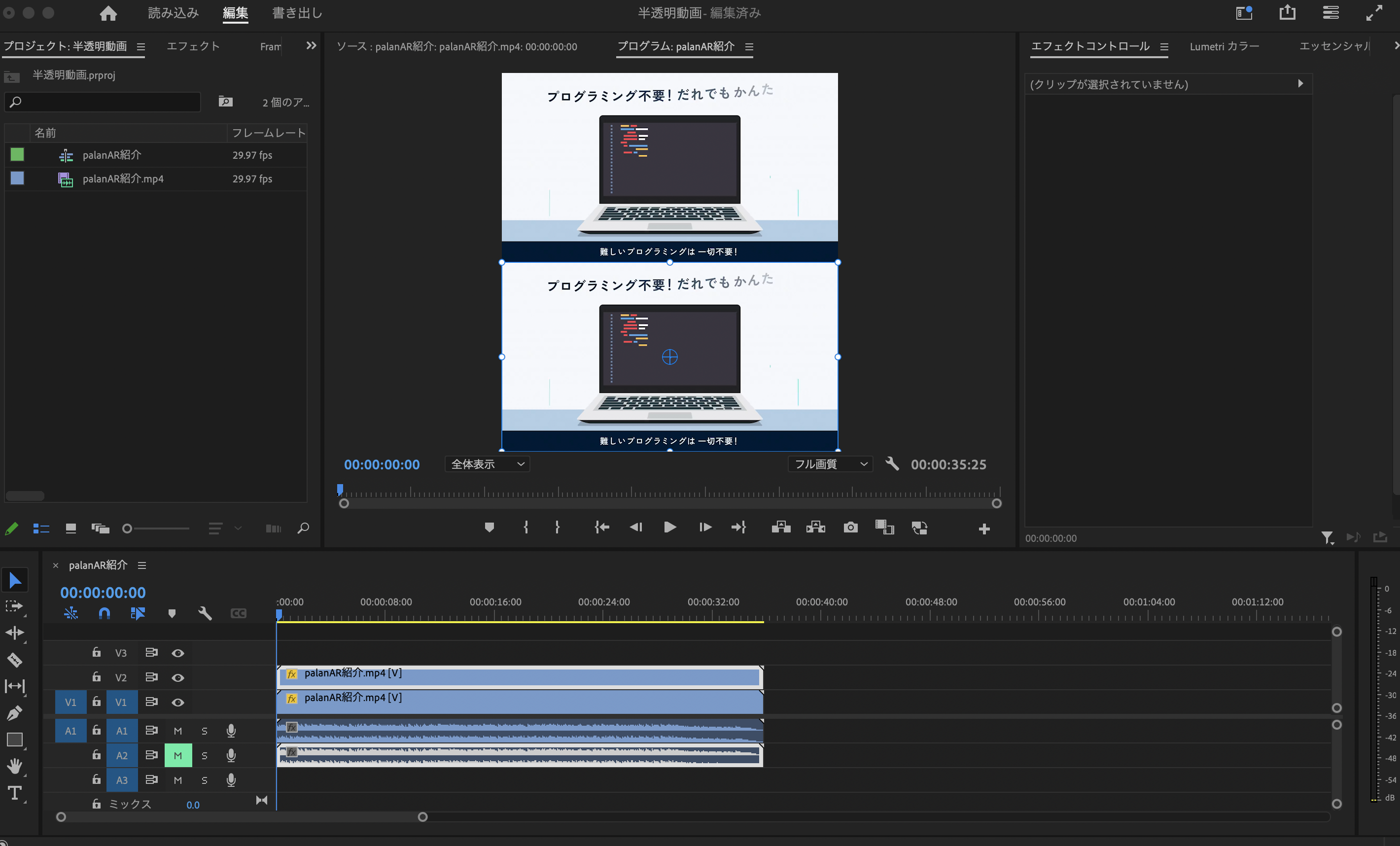Screen dimensions: 1400x846
Task: Click the green label swatch for palanAR紹介
Action: coord(18,154)
